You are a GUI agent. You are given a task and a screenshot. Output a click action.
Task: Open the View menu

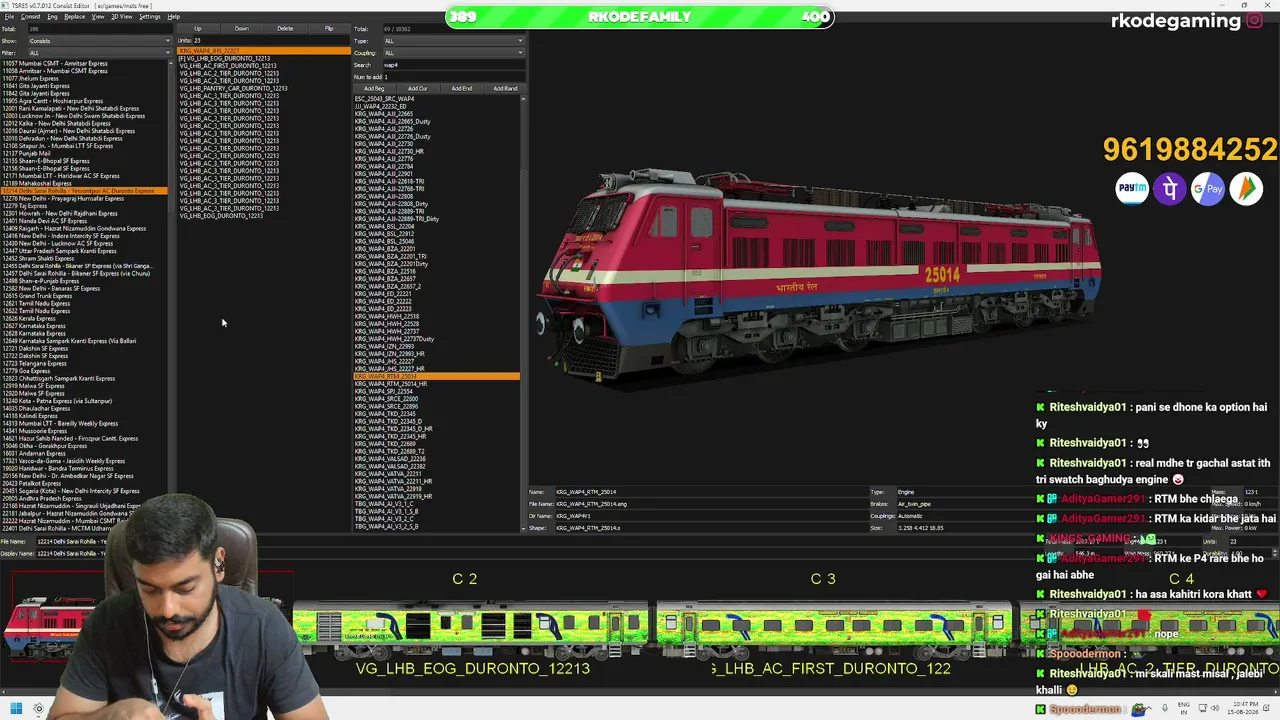[98, 17]
